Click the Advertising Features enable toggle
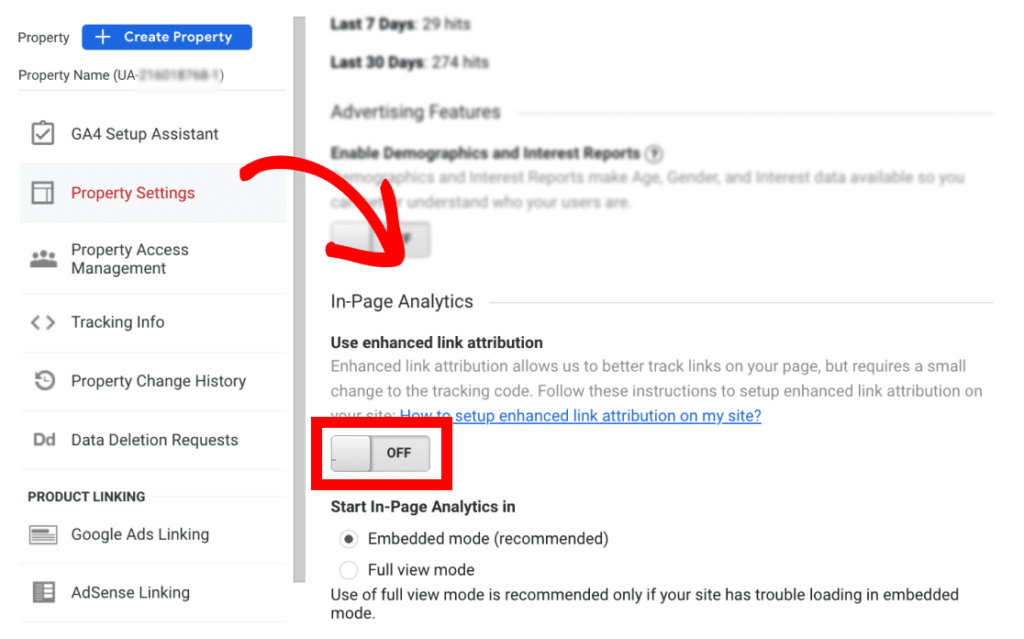This screenshot has width=1024, height=639. pyautogui.click(x=380, y=239)
